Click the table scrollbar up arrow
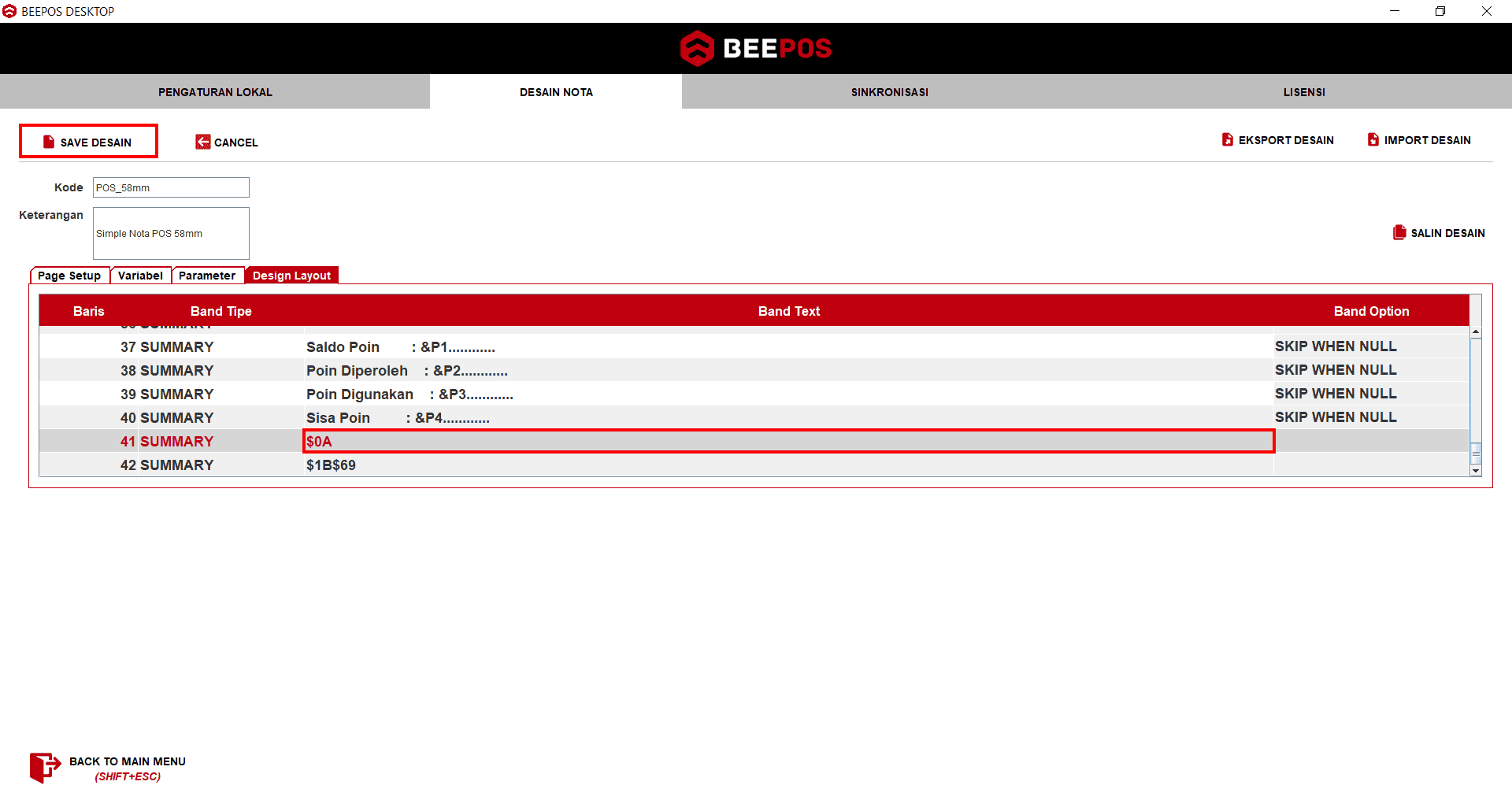This screenshot has height=811, width=1512. coord(1476,332)
